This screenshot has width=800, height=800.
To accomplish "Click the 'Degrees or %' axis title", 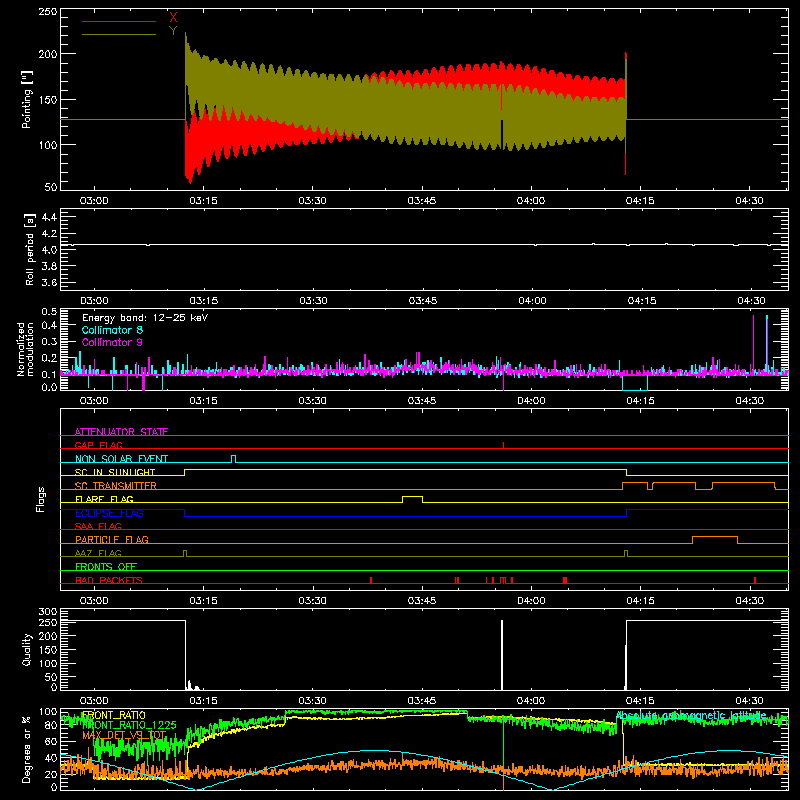I will pyautogui.click(x=27, y=749).
